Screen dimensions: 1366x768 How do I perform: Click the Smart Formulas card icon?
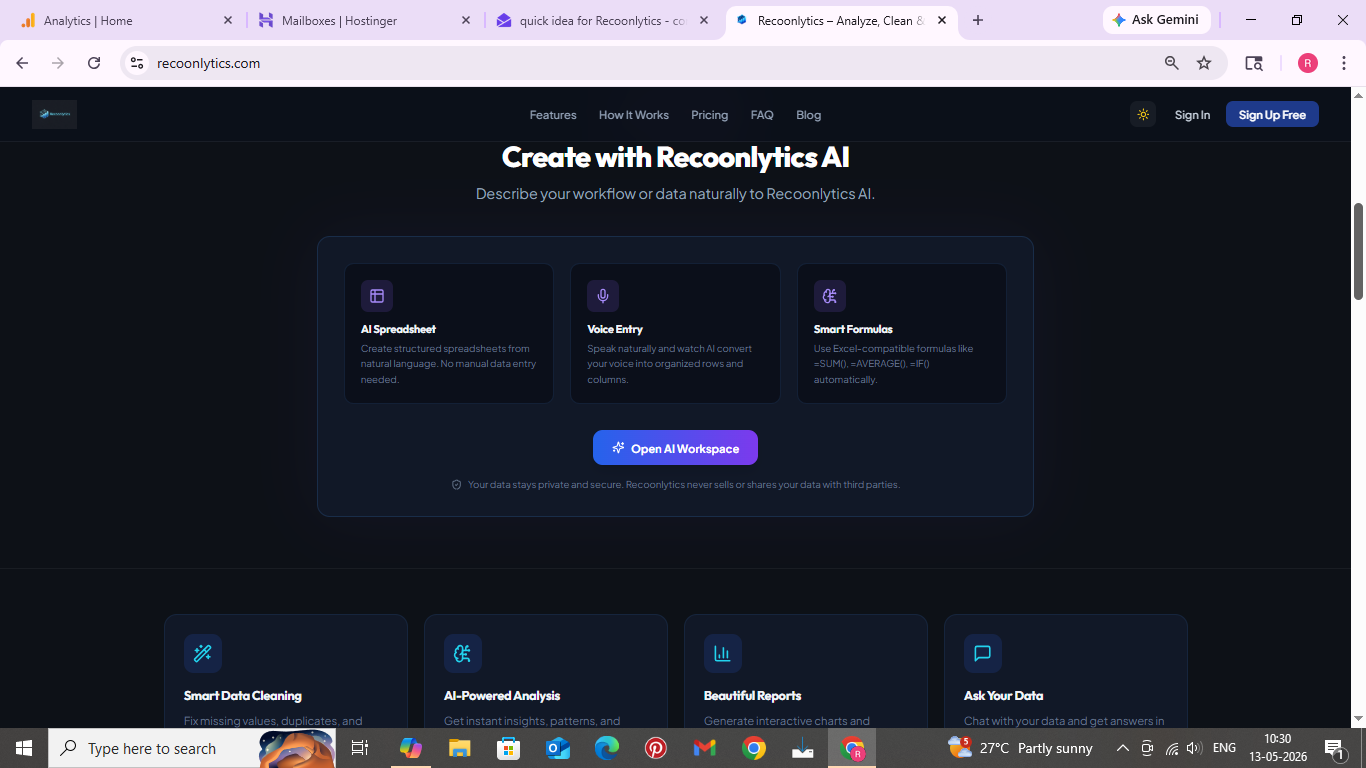pyautogui.click(x=830, y=296)
